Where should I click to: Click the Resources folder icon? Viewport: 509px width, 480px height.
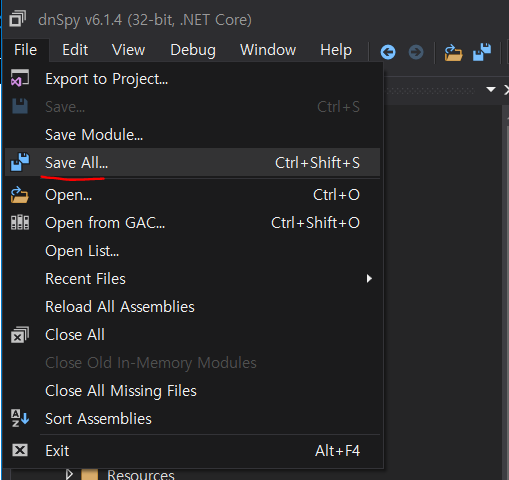pos(90,475)
